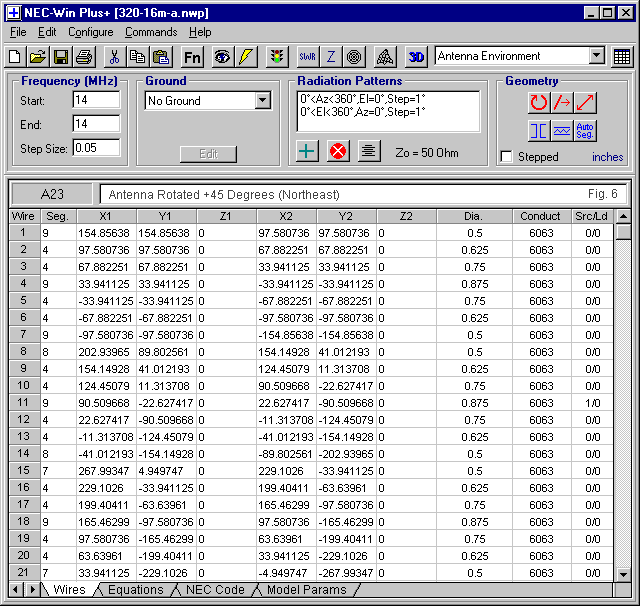Click the lightning bolt run icon
The width and height of the screenshot is (640, 606).
pyautogui.click(x=247, y=57)
